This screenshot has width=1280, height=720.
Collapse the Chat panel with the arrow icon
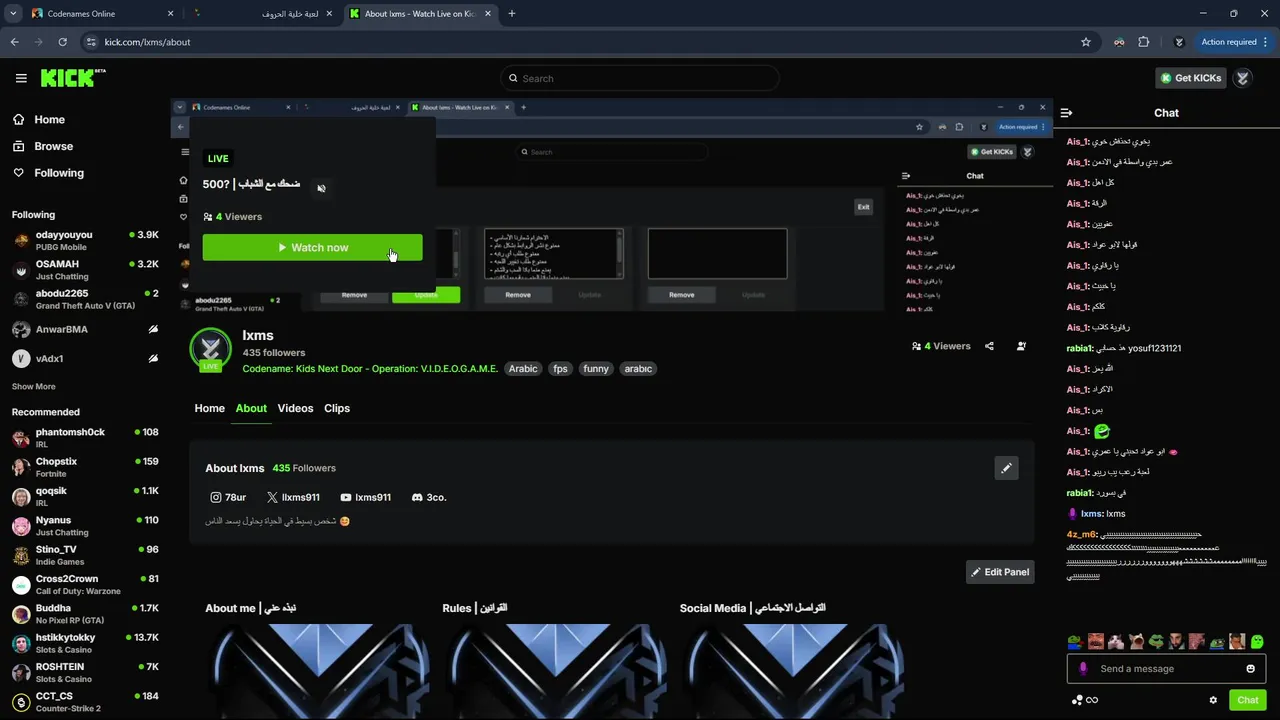1066,113
